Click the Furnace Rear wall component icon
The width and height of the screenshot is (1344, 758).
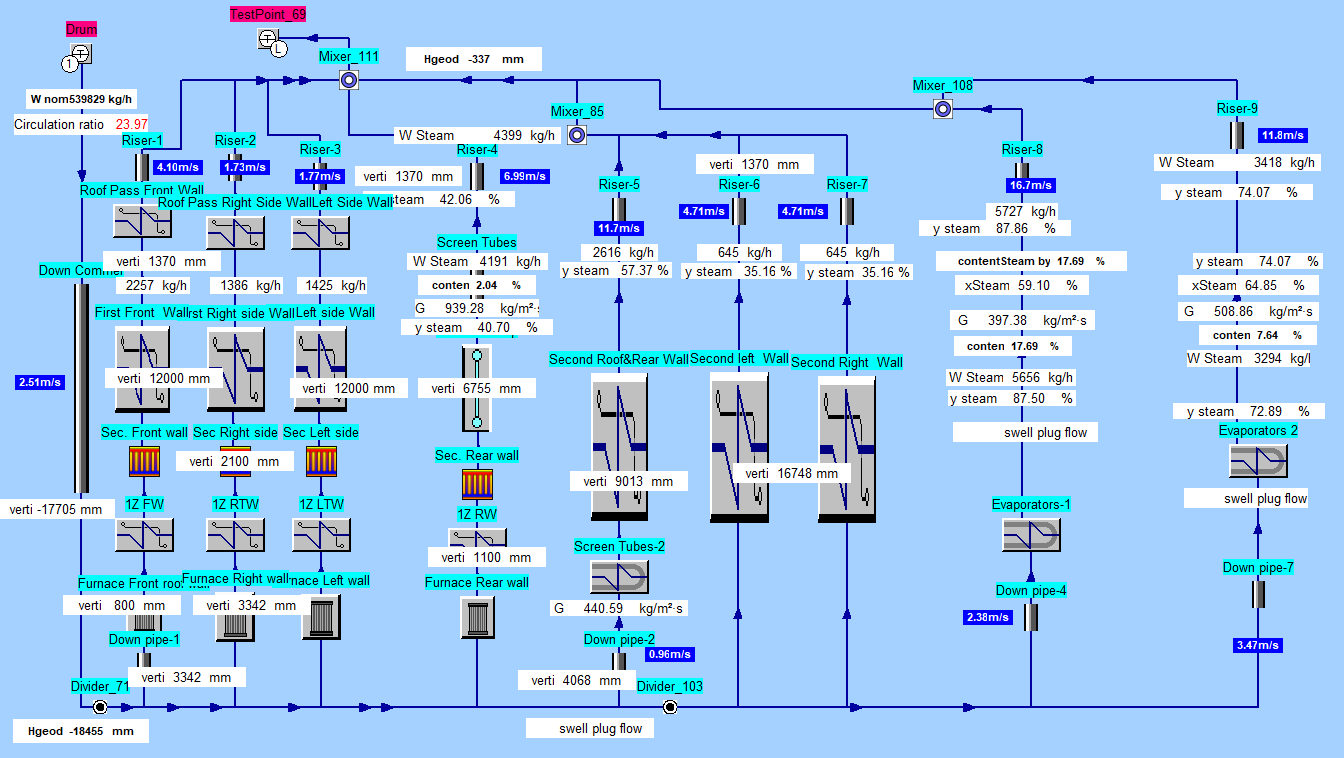477,617
